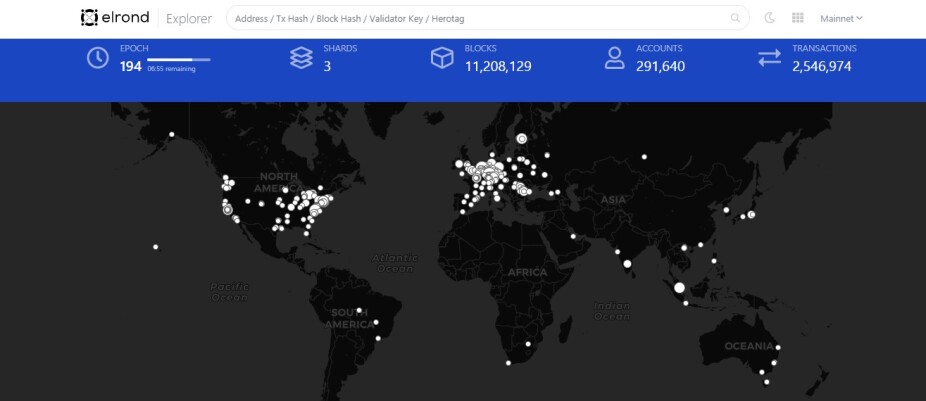Click the Transactions arrows icon
This screenshot has width=926, height=401.
(x=770, y=58)
